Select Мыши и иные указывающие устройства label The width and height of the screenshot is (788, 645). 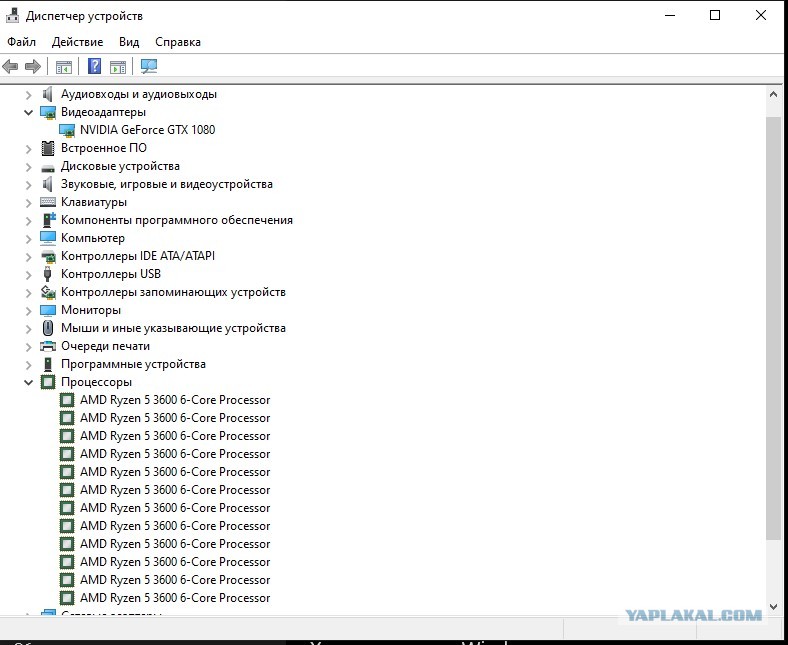[x=173, y=328]
